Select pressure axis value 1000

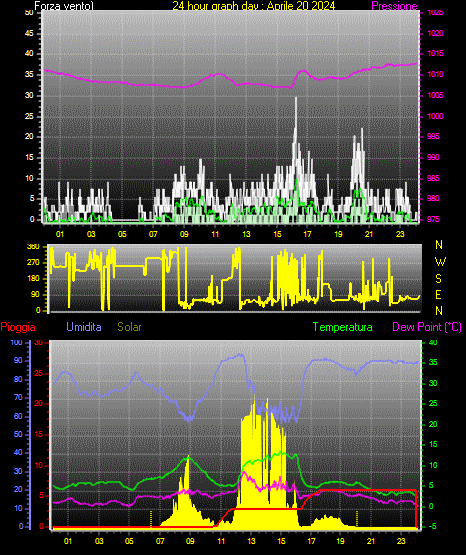[x=435, y=116]
